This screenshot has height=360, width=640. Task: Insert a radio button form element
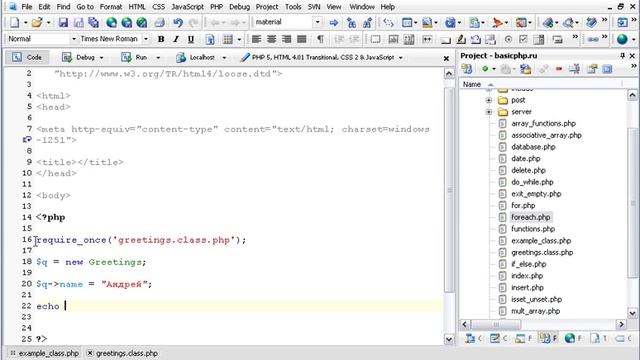tap(508, 39)
